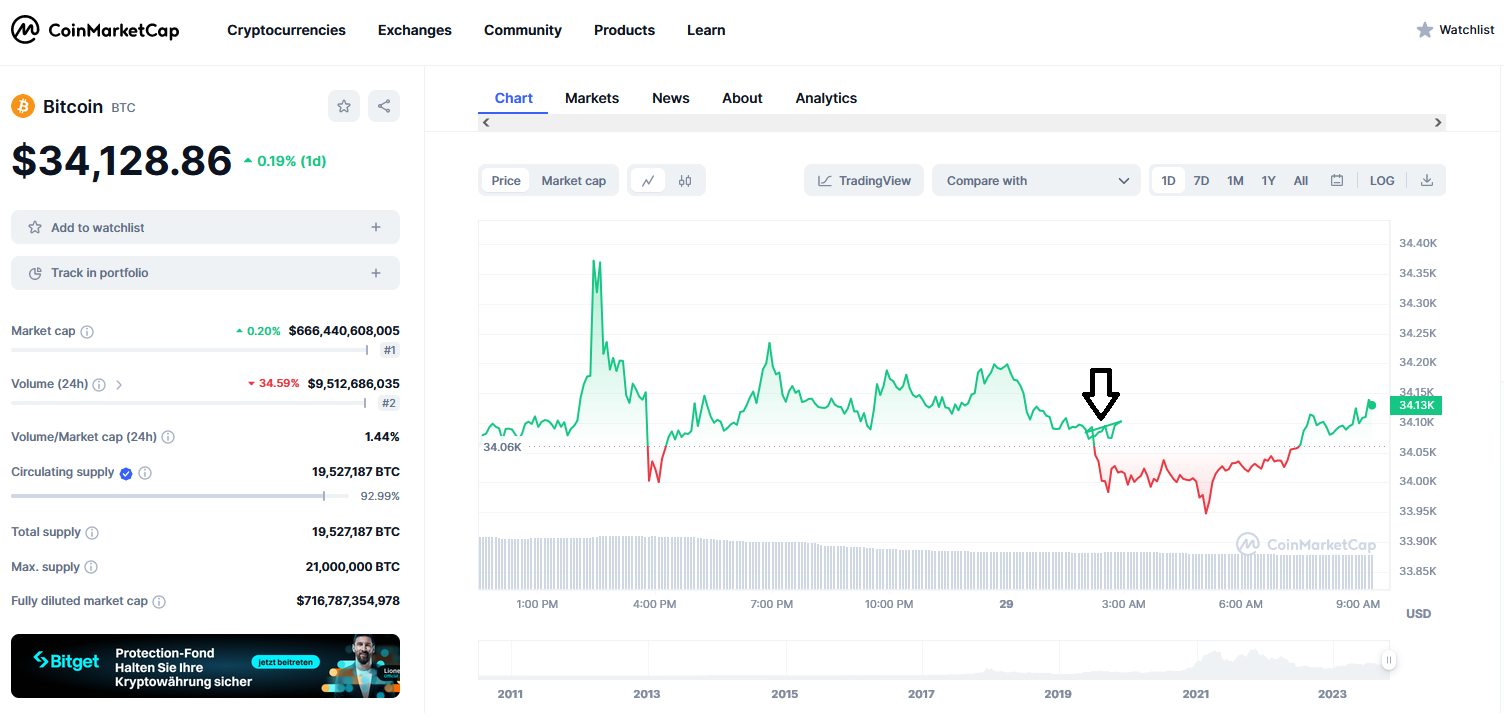Screen dimensions: 1504x720
Task: Click the $34,128.86 price value
Action: (122, 160)
